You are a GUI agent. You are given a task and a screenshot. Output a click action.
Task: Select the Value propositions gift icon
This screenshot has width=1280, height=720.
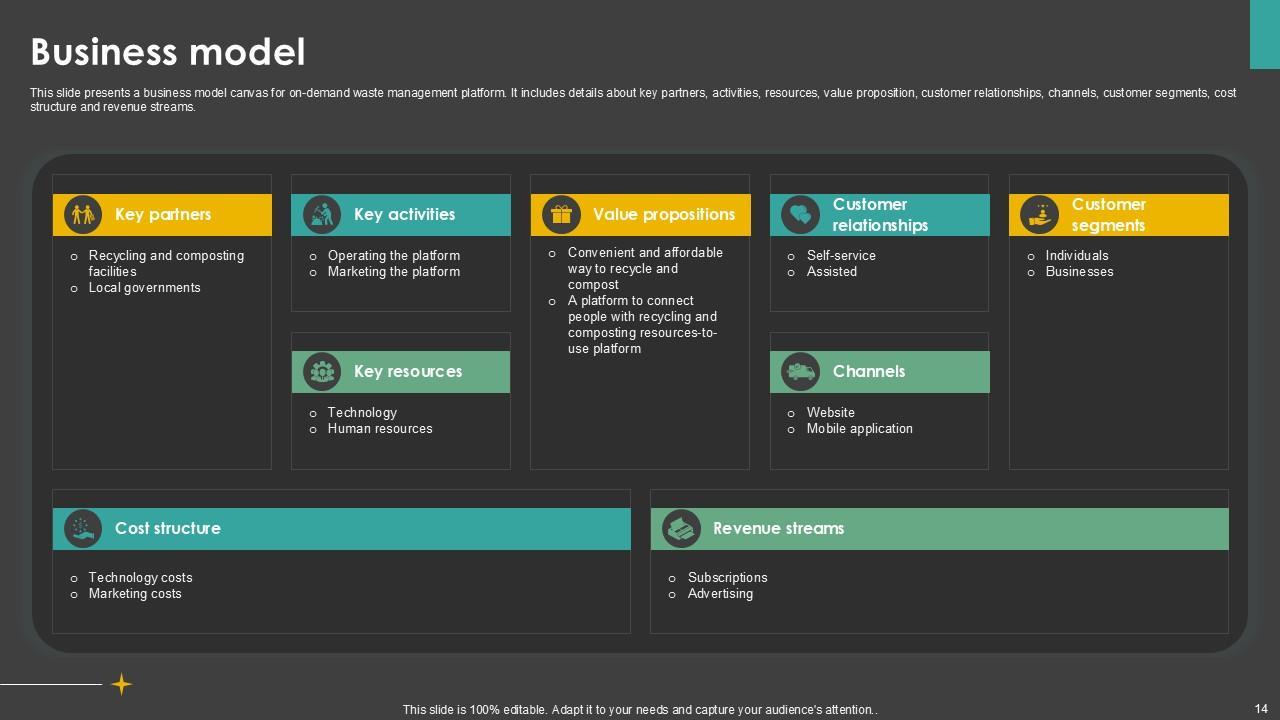click(x=561, y=215)
